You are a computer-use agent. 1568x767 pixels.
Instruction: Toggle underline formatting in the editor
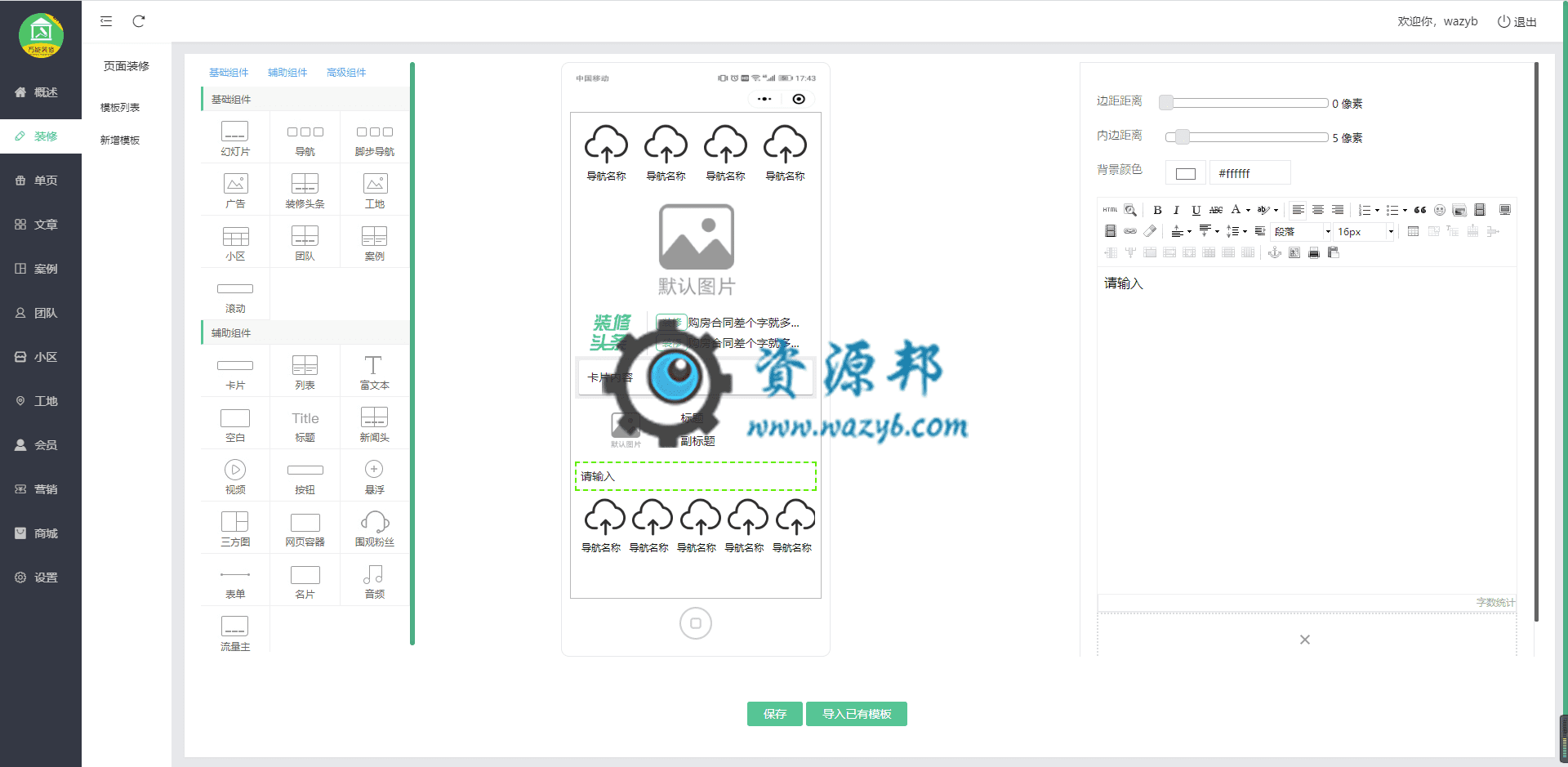[1196, 210]
